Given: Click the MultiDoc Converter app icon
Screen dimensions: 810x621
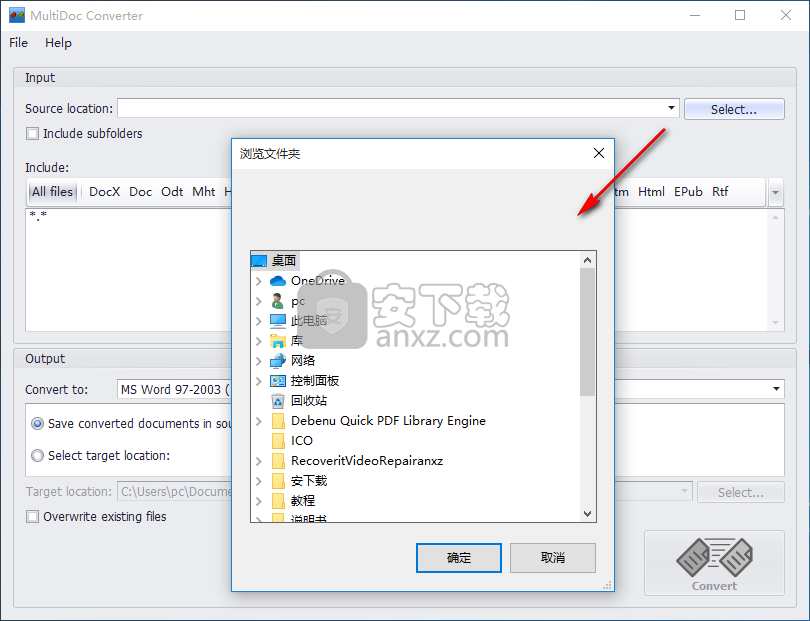Looking at the screenshot, I should [17, 15].
